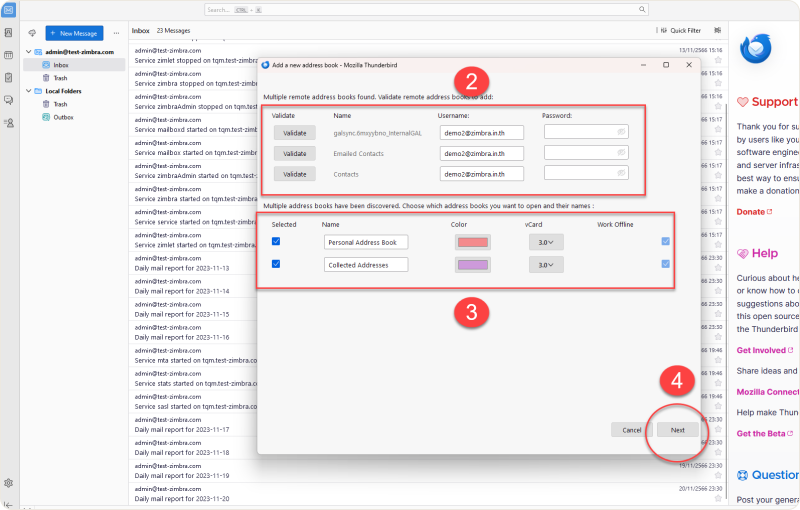The height and width of the screenshot is (510, 800).
Task: Validate the Emailed Contacts address book
Action: click(295, 154)
